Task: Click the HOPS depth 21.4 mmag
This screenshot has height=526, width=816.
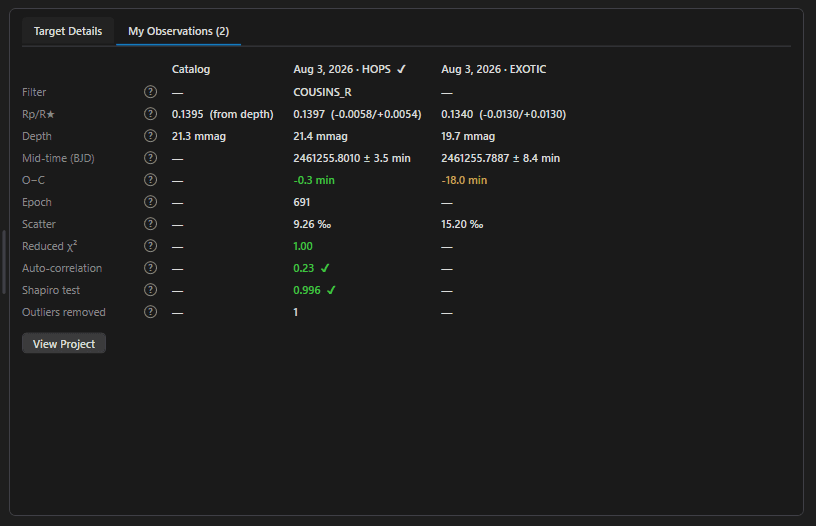Action: (320, 136)
